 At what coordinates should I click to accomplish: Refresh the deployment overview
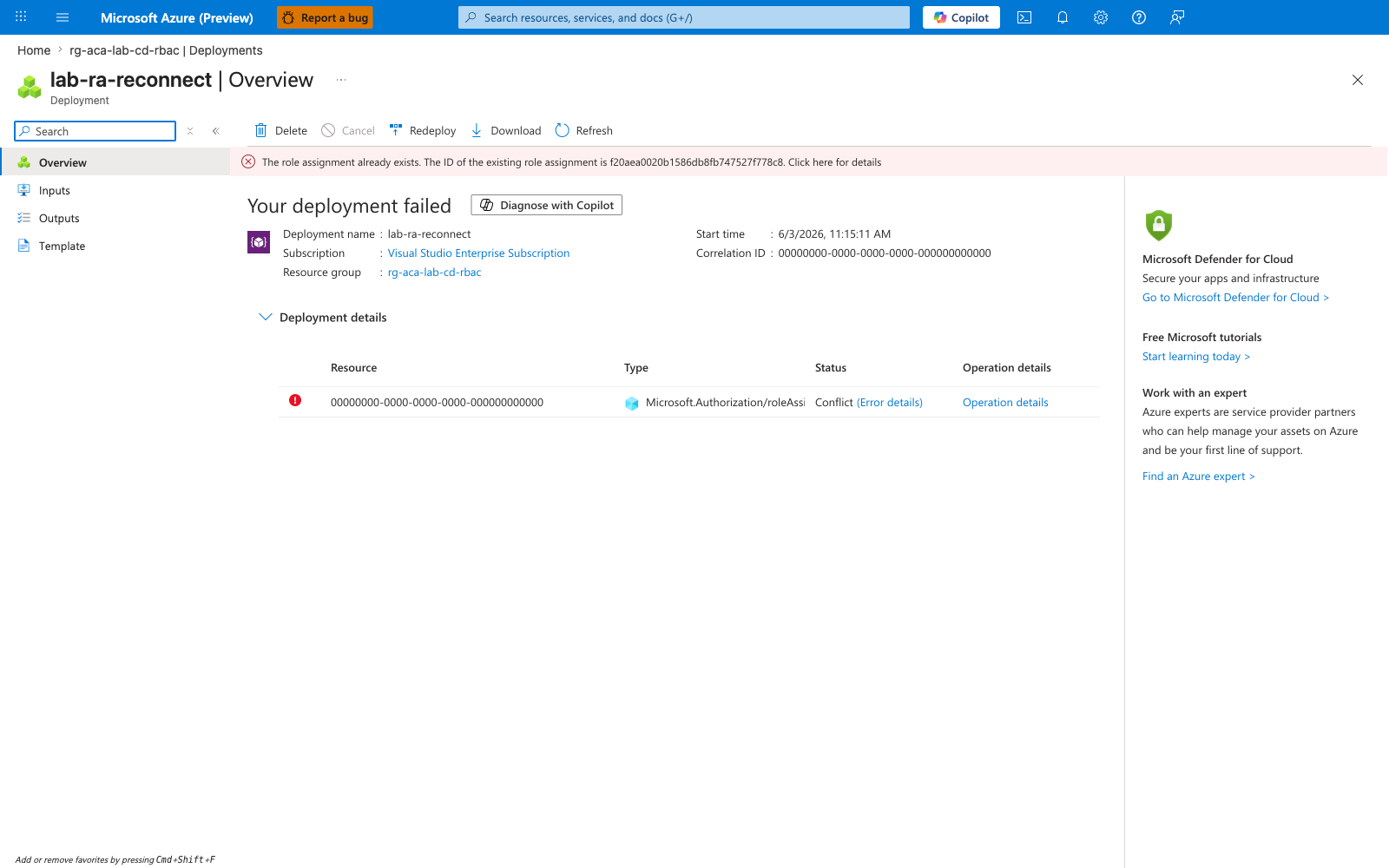click(584, 130)
